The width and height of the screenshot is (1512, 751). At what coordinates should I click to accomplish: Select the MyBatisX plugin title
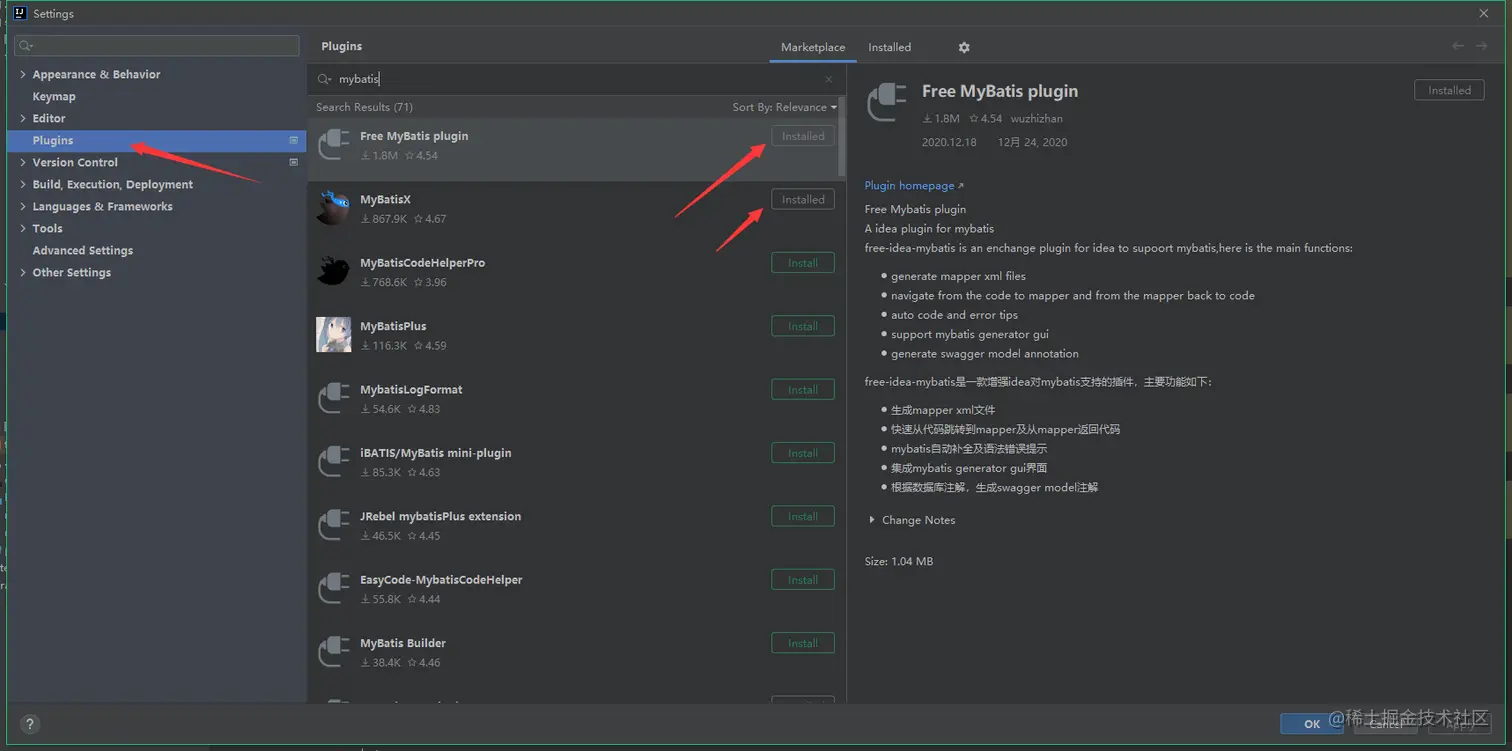[386, 200]
